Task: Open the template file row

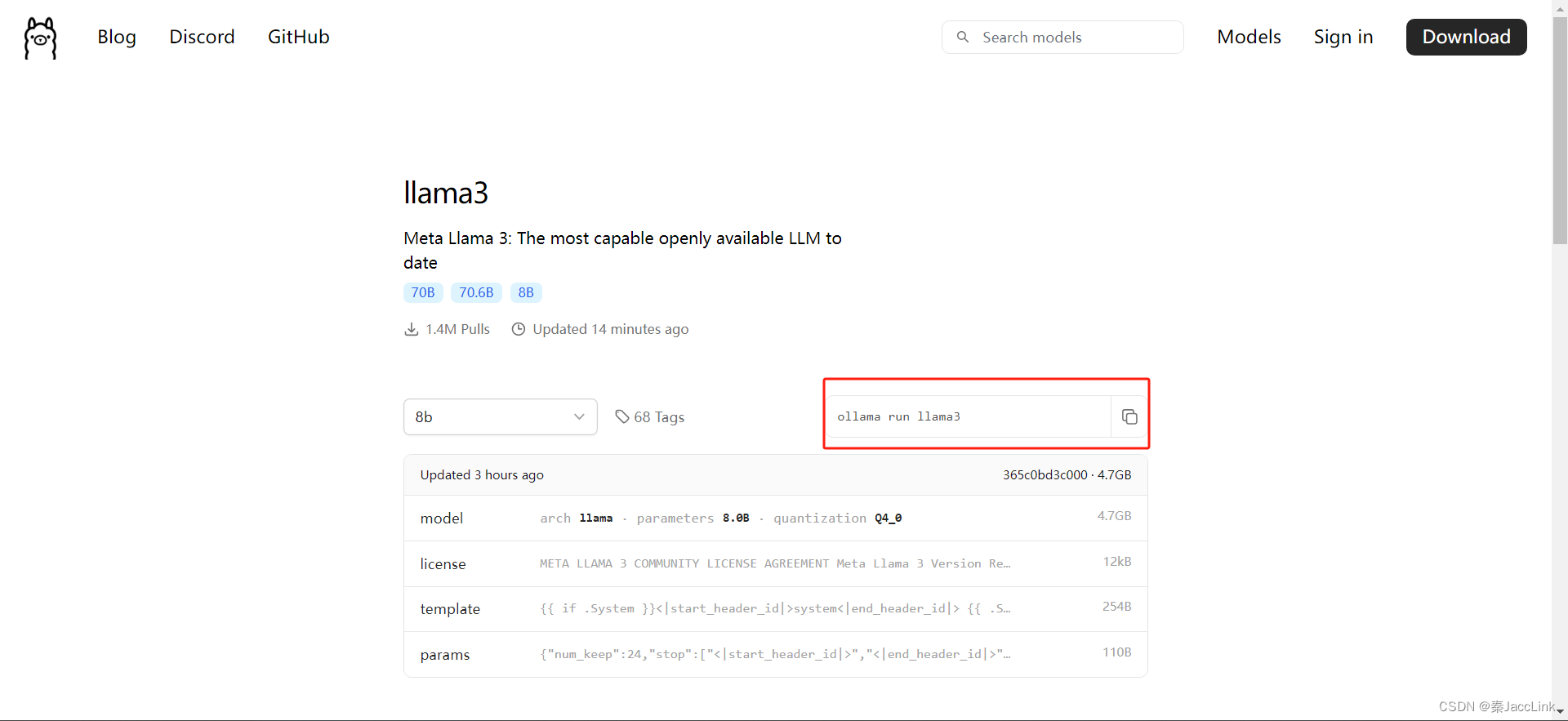Action: [x=776, y=609]
